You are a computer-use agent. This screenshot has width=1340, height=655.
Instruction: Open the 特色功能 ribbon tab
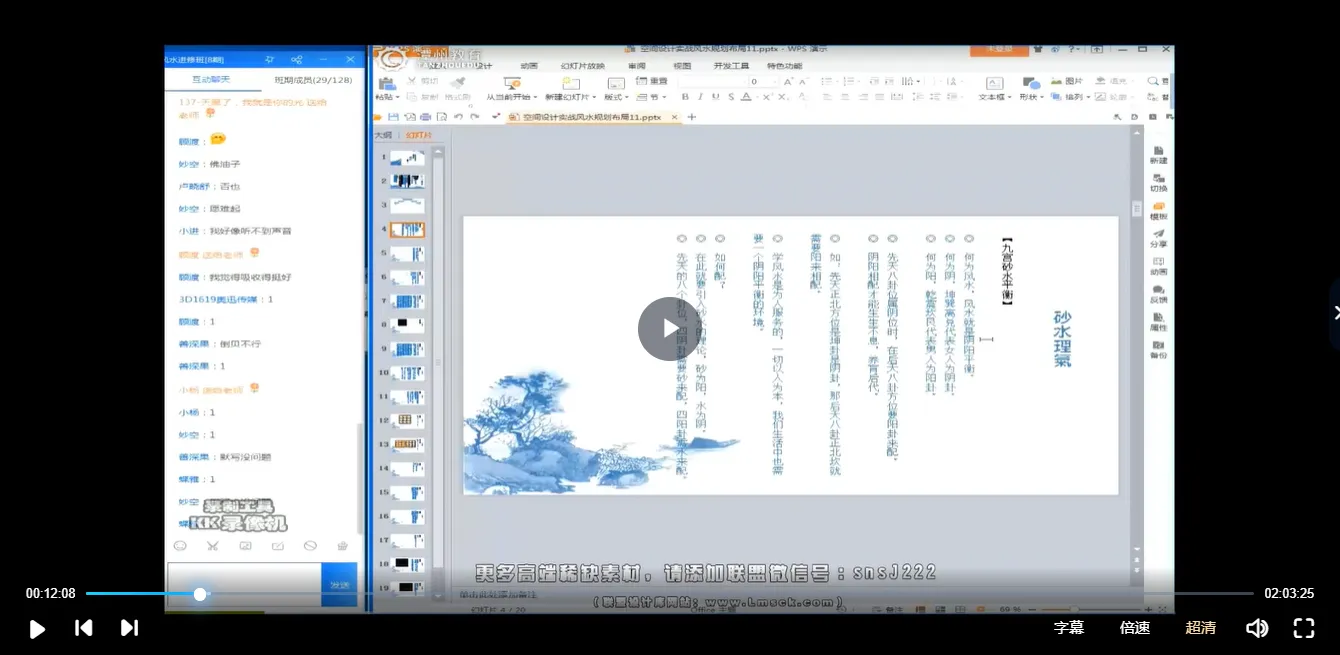tap(785, 66)
